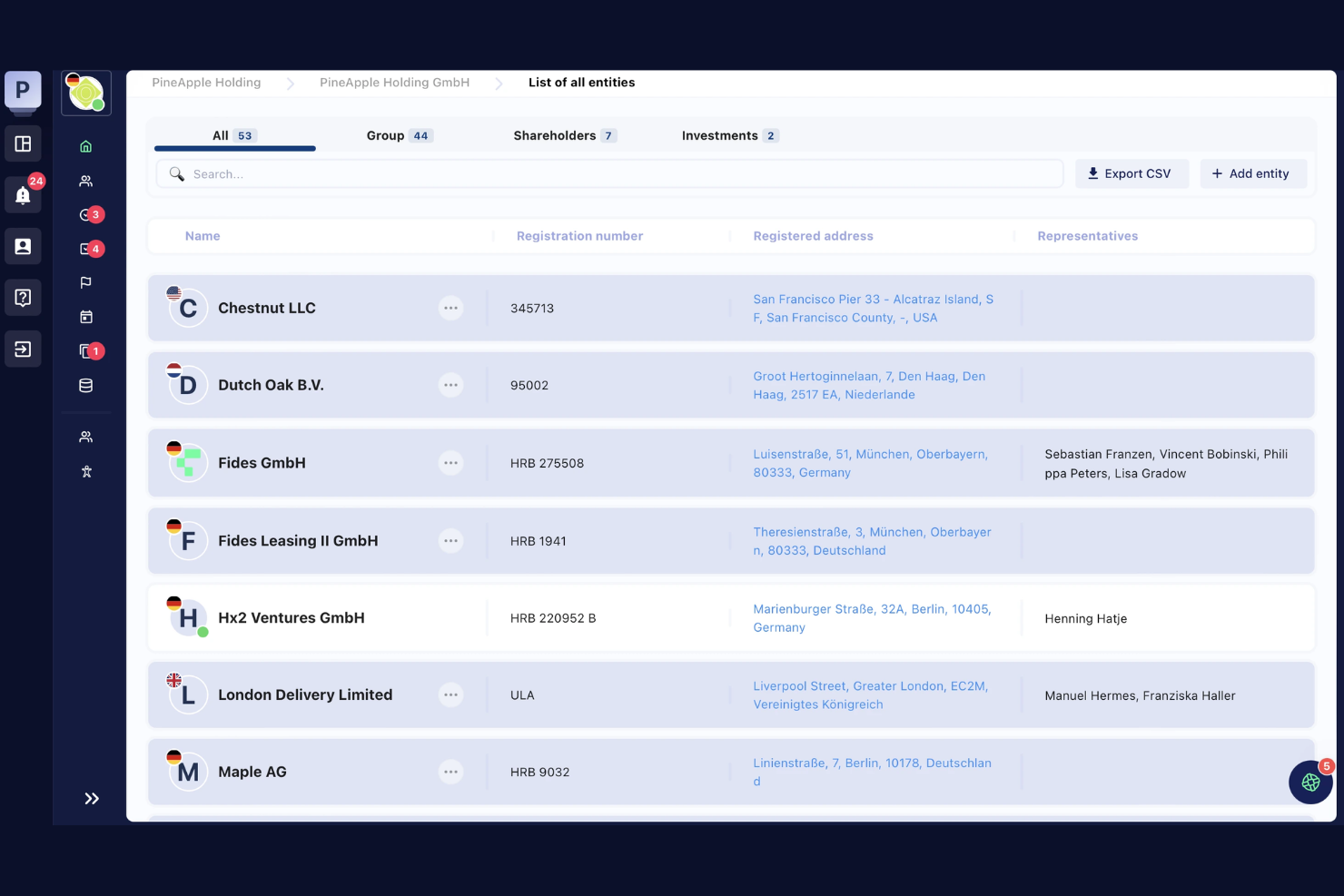Click the PineApple Holding breadcrumb
The height and width of the screenshot is (896, 1344).
pyautogui.click(x=206, y=83)
